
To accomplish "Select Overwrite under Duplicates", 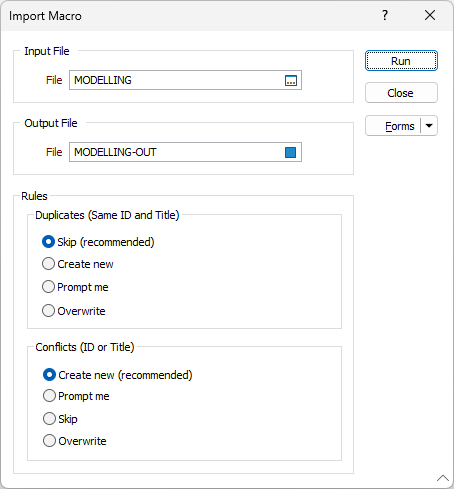I will click(x=74, y=311).
